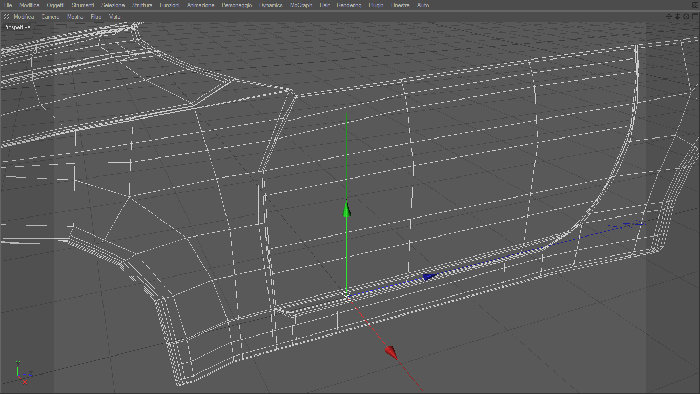The height and width of the screenshot is (394, 700).
Task: Open the viewport Vista menu
Action: pyautogui.click(x=115, y=17)
